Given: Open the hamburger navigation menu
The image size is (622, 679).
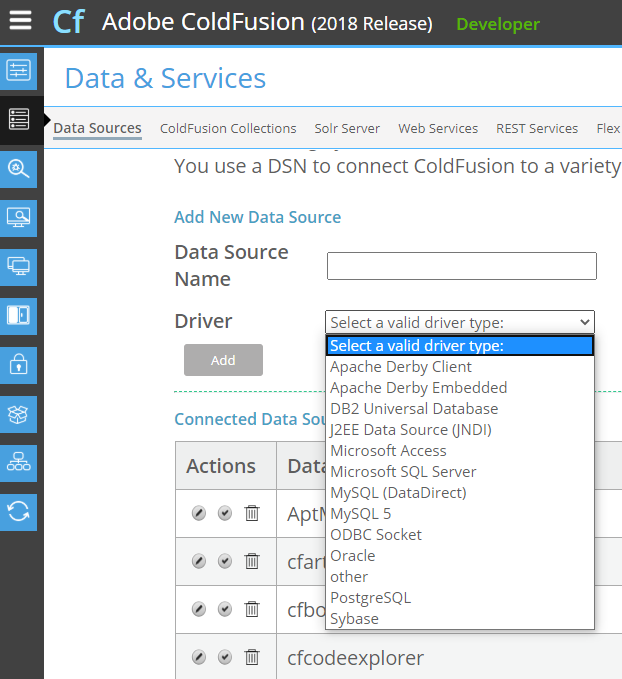Looking at the screenshot, I should pos(20,21).
